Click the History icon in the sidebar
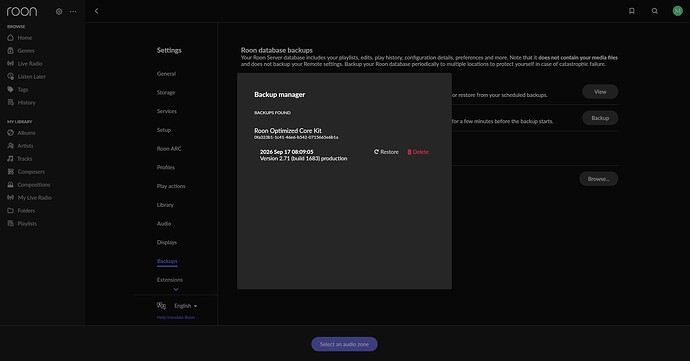The height and width of the screenshot is (361, 690). 11,103
